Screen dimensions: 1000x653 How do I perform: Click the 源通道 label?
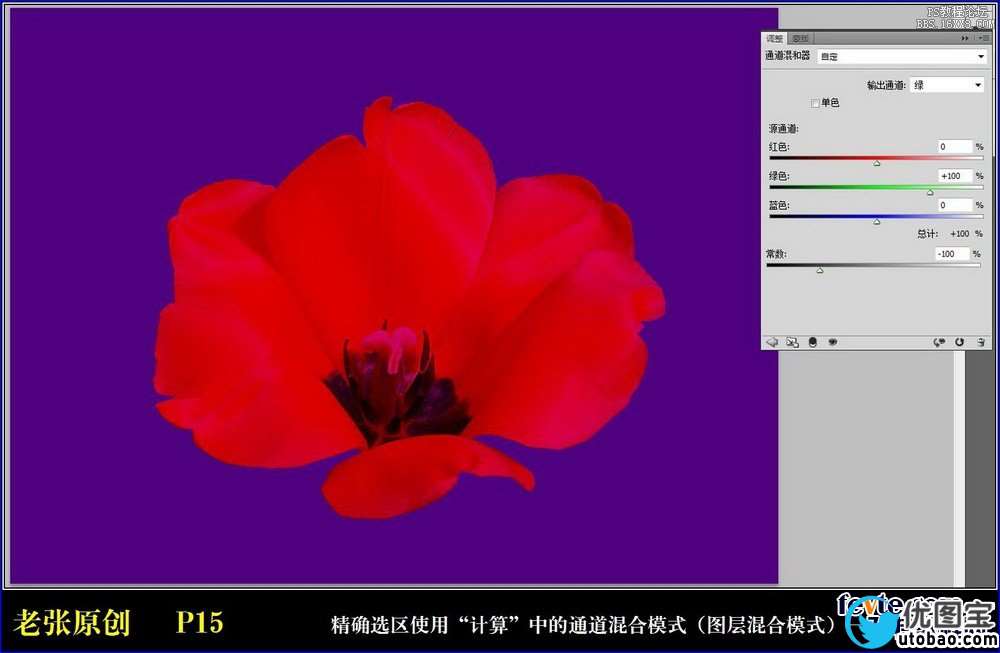click(783, 129)
